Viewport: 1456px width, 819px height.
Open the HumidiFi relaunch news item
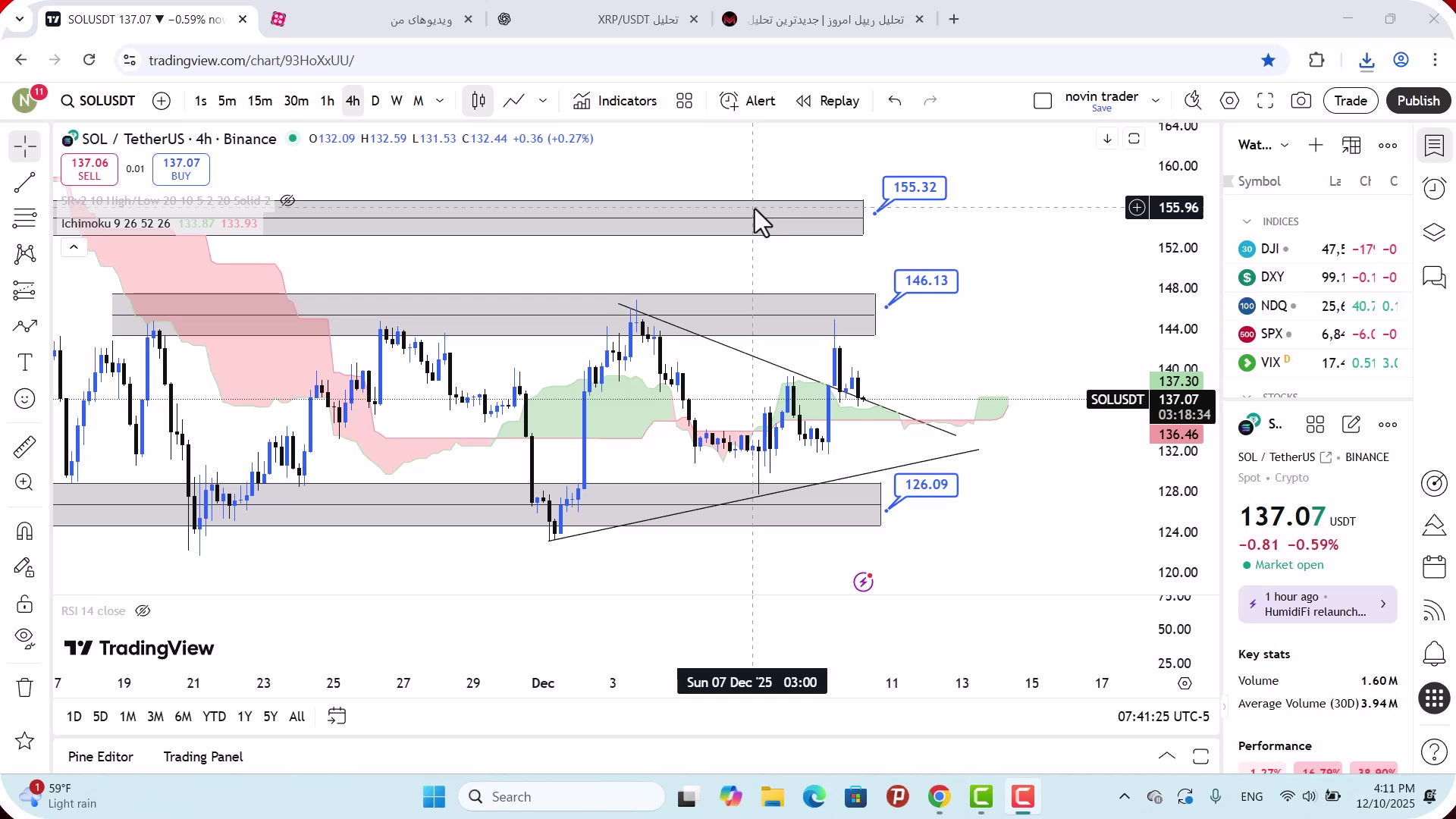click(1317, 604)
